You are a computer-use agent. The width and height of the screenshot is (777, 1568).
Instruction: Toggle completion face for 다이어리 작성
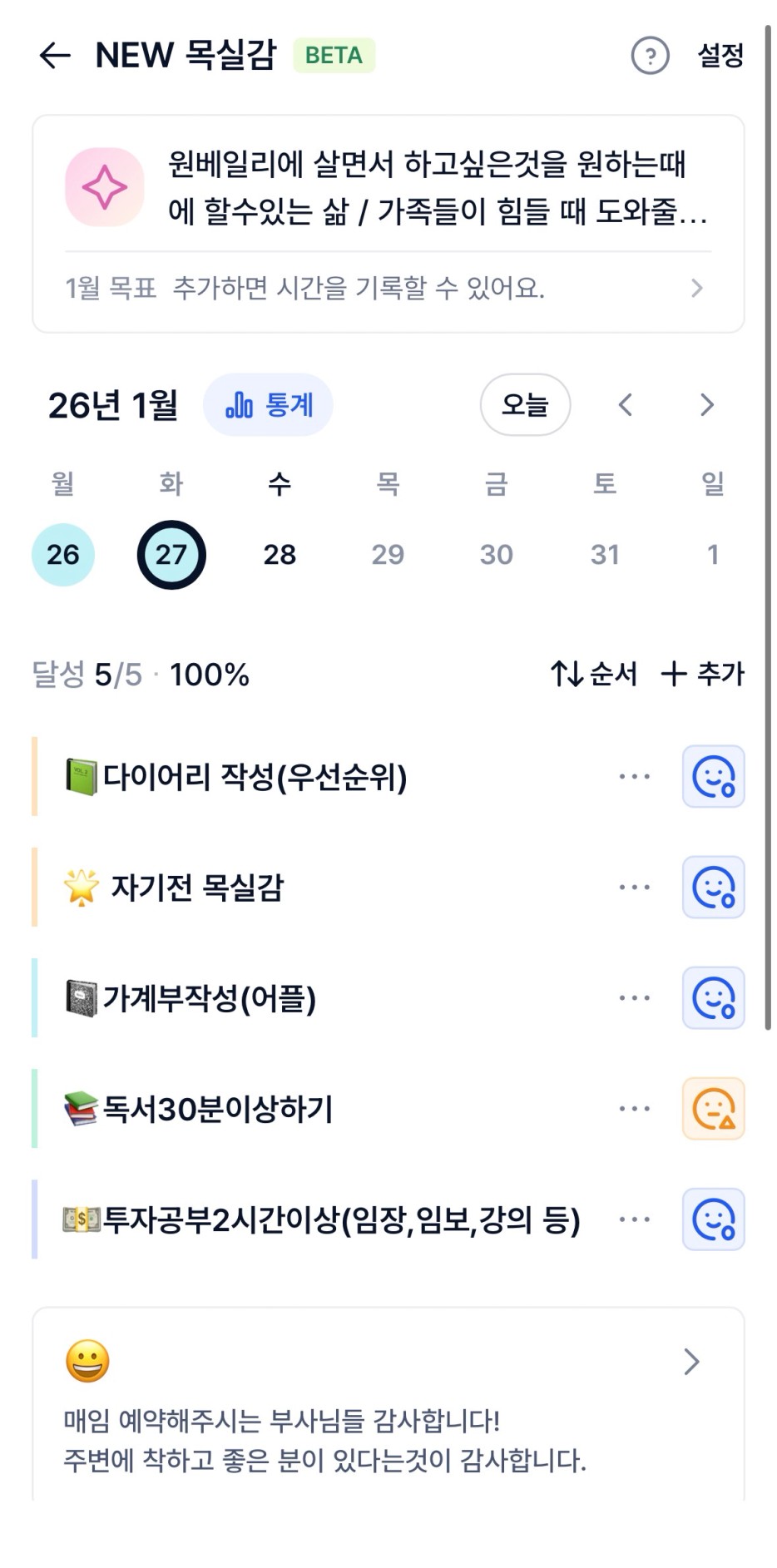(713, 776)
